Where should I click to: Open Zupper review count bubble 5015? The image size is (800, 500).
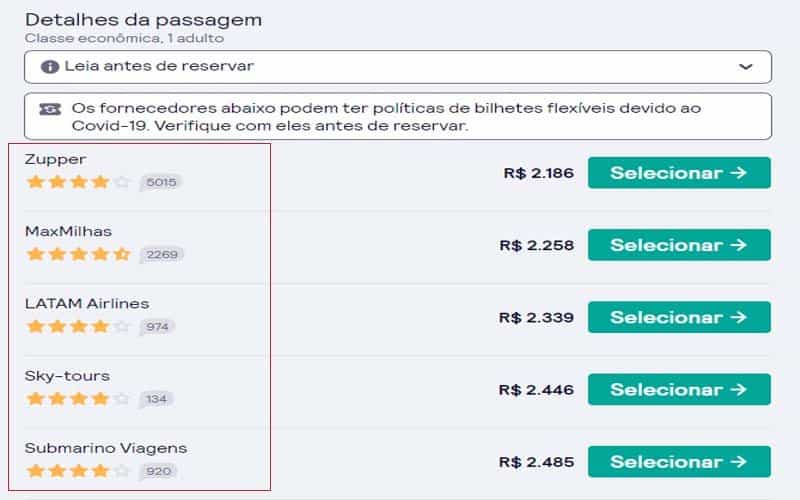tap(161, 182)
